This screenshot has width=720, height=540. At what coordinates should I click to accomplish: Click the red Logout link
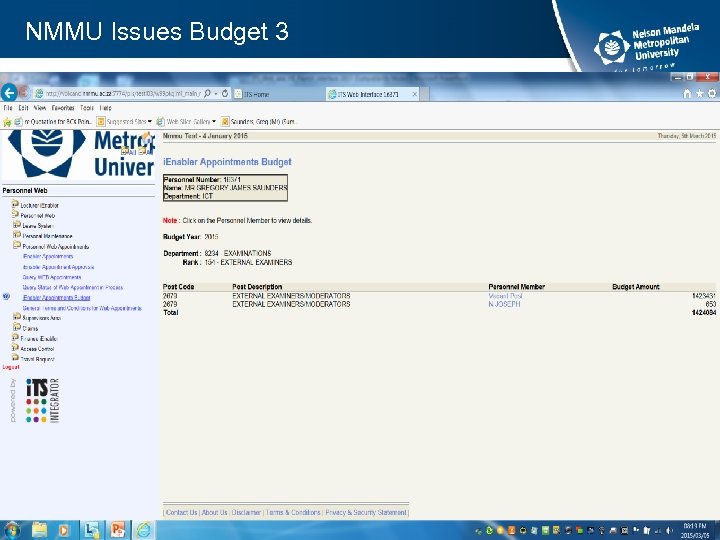(11, 367)
